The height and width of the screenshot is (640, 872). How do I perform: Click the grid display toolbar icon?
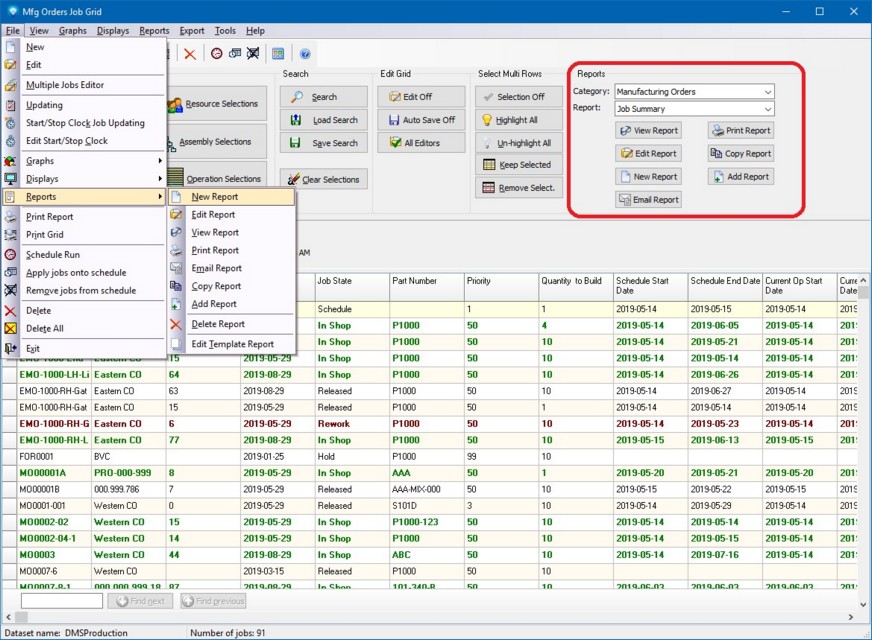pyautogui.click(x=278, y=54)
